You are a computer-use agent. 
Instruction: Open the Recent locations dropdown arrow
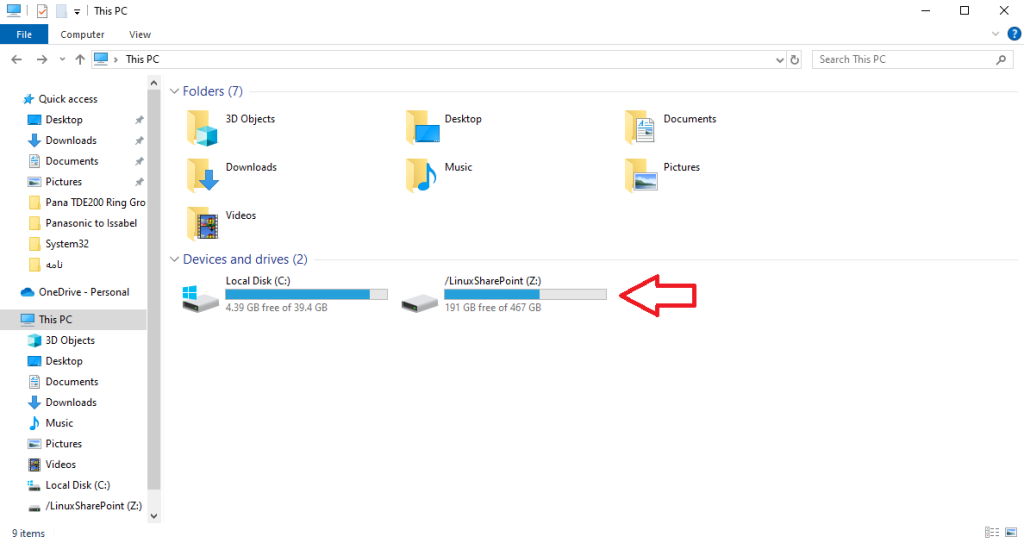62,59
